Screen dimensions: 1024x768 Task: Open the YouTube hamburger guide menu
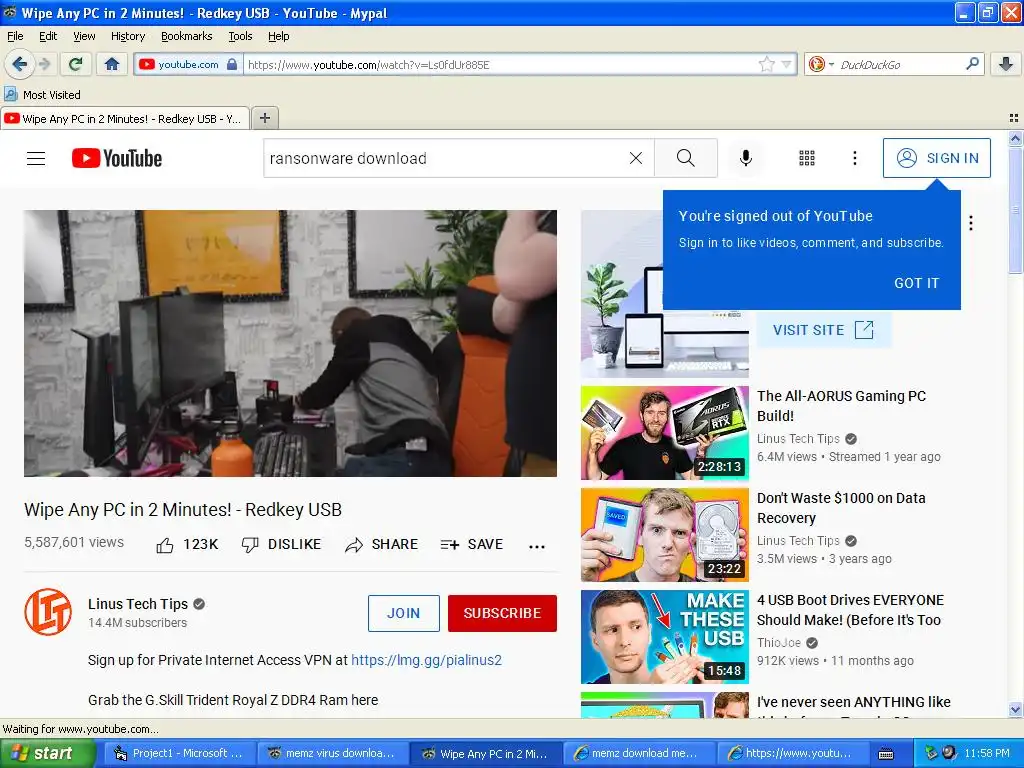[x=36, y=158]
